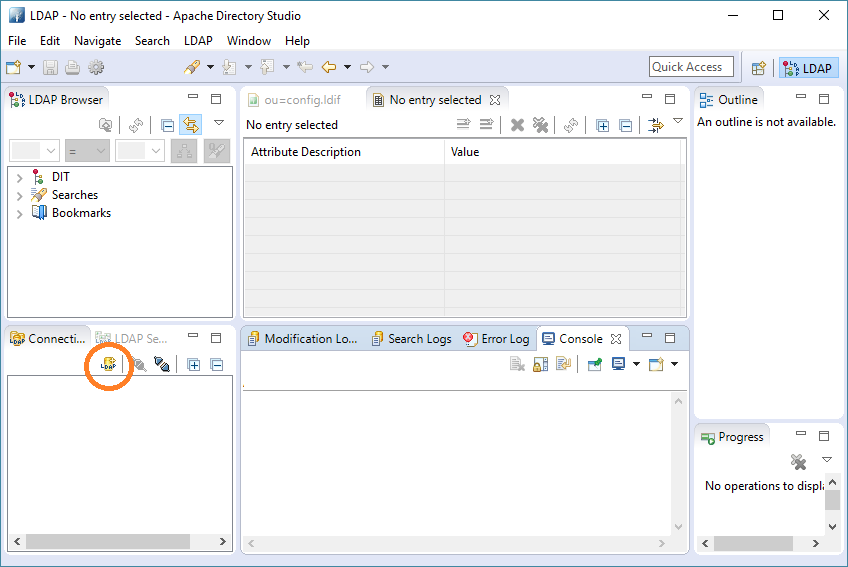Click Pin Console icon

[594, 365]
